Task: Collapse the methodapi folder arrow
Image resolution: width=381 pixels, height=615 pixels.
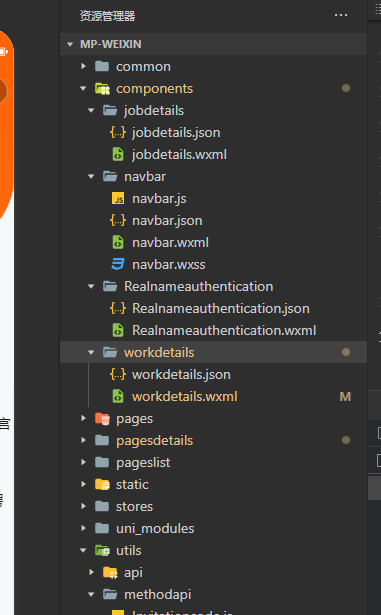Action: [x=91, y=595]
